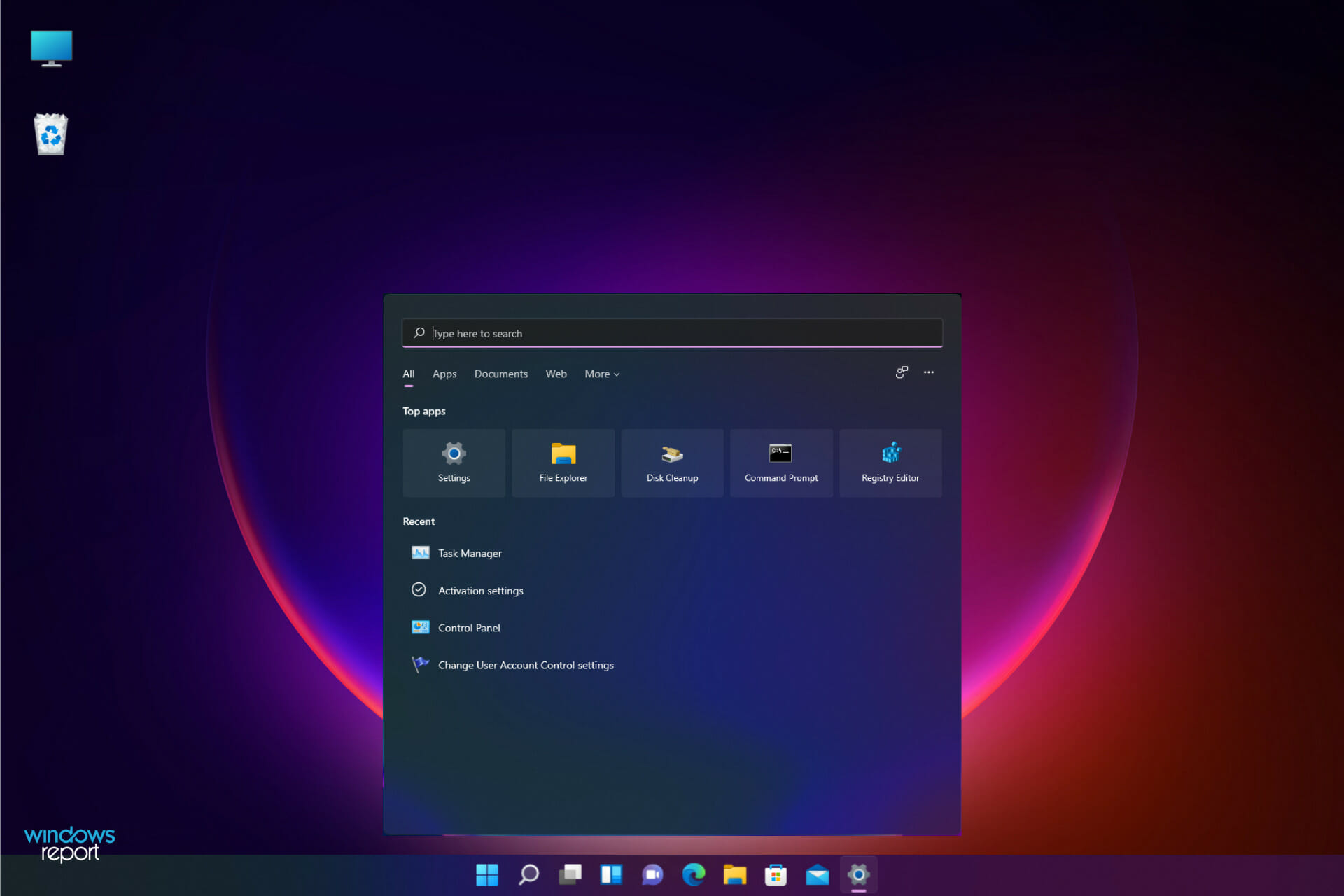Screen dimensions: 1344x896
Task: Open Task View from taskbar
Action: click(x=570, y=874)
